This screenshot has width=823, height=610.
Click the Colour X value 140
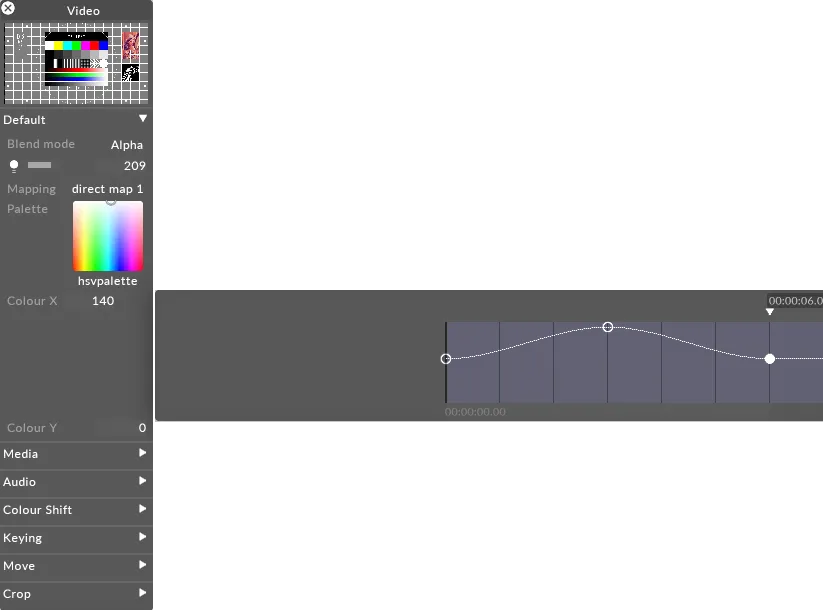(x=103, y=301)
